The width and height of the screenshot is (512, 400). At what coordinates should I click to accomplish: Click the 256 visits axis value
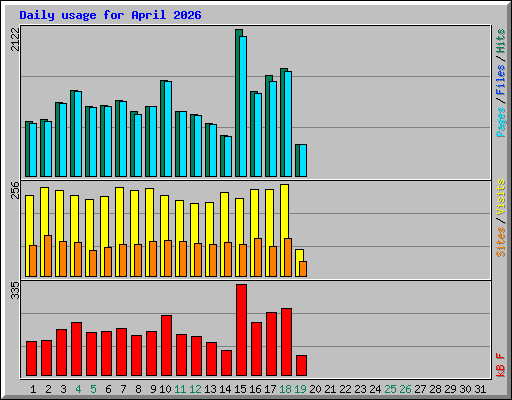click(x=15, y=190)
